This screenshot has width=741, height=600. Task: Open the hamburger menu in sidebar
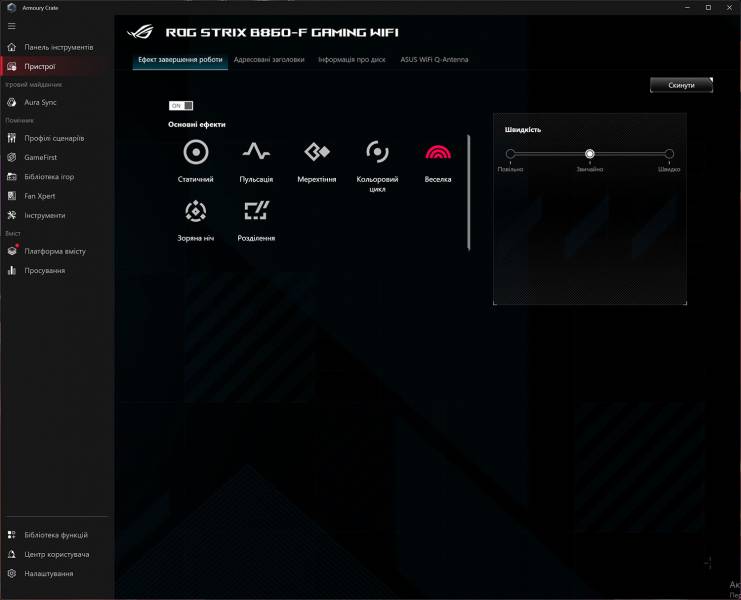pos(12,26)
